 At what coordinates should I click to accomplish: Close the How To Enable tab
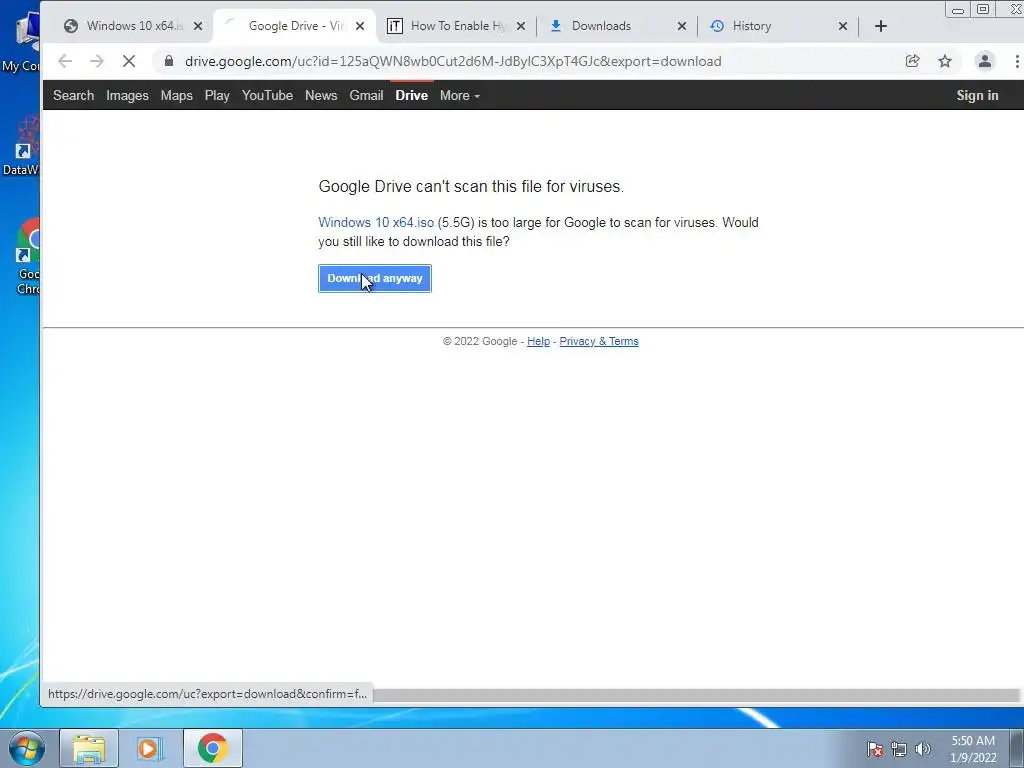[520, 26]
